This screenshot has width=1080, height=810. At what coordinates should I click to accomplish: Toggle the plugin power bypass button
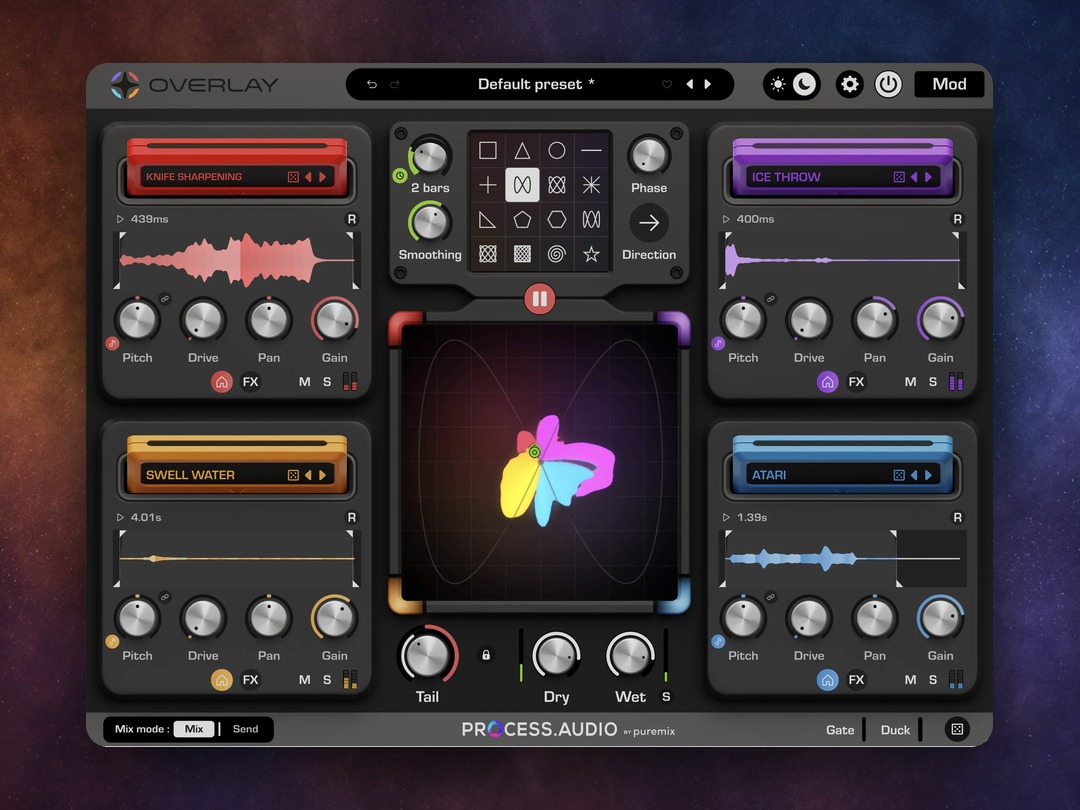888,85
